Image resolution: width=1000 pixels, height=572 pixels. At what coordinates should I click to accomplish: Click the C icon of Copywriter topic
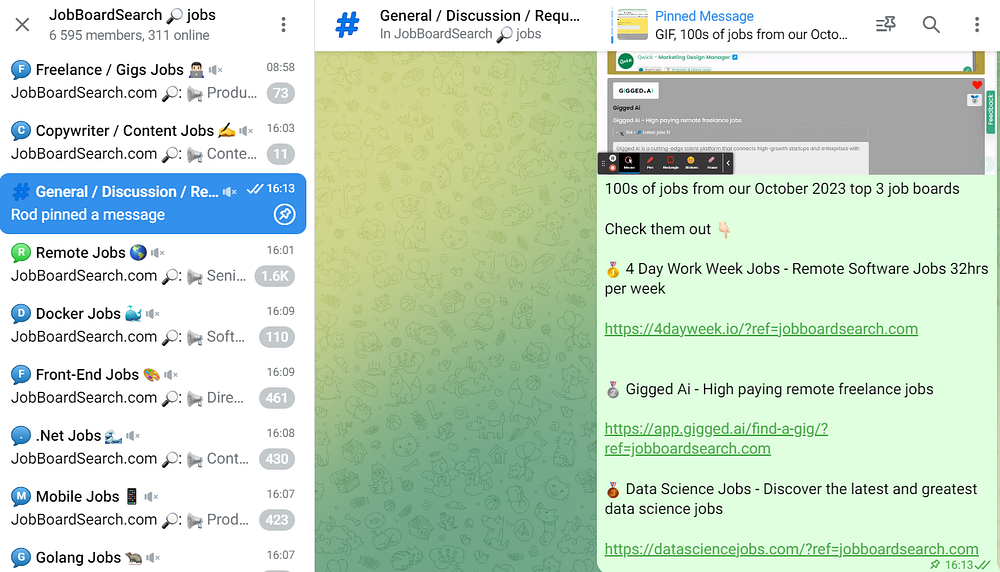pyautogui.click(x=21, y=131)
